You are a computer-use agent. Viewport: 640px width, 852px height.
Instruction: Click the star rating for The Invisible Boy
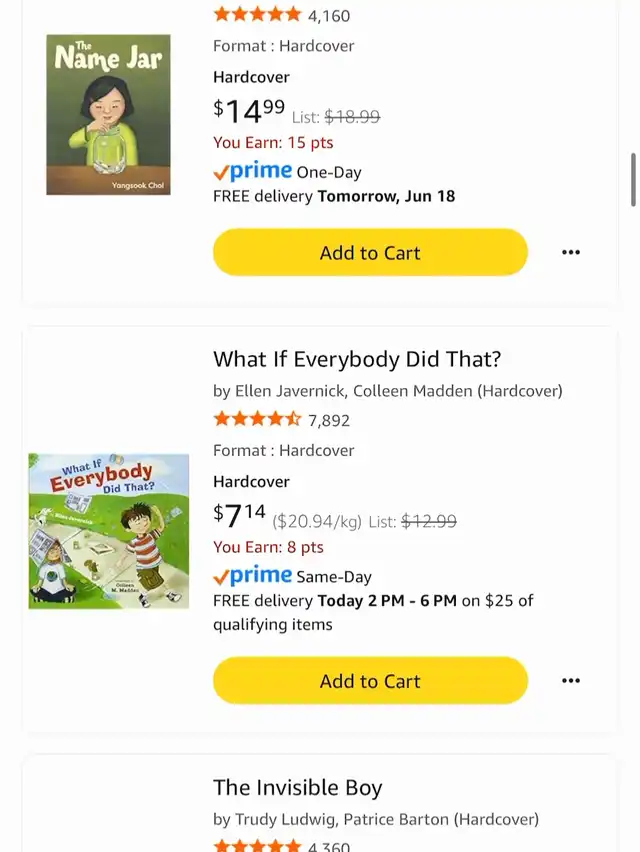coord(257,846)
